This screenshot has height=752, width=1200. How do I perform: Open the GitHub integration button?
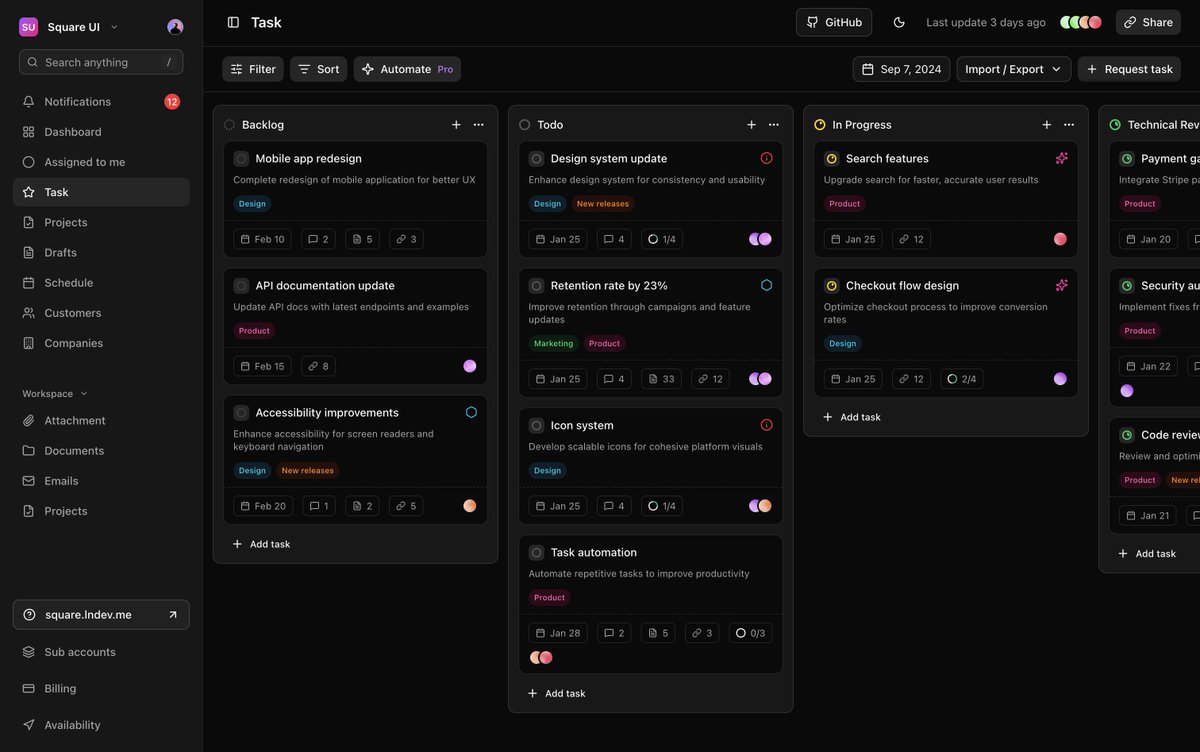pyautogui.click(x=833, y=21)
